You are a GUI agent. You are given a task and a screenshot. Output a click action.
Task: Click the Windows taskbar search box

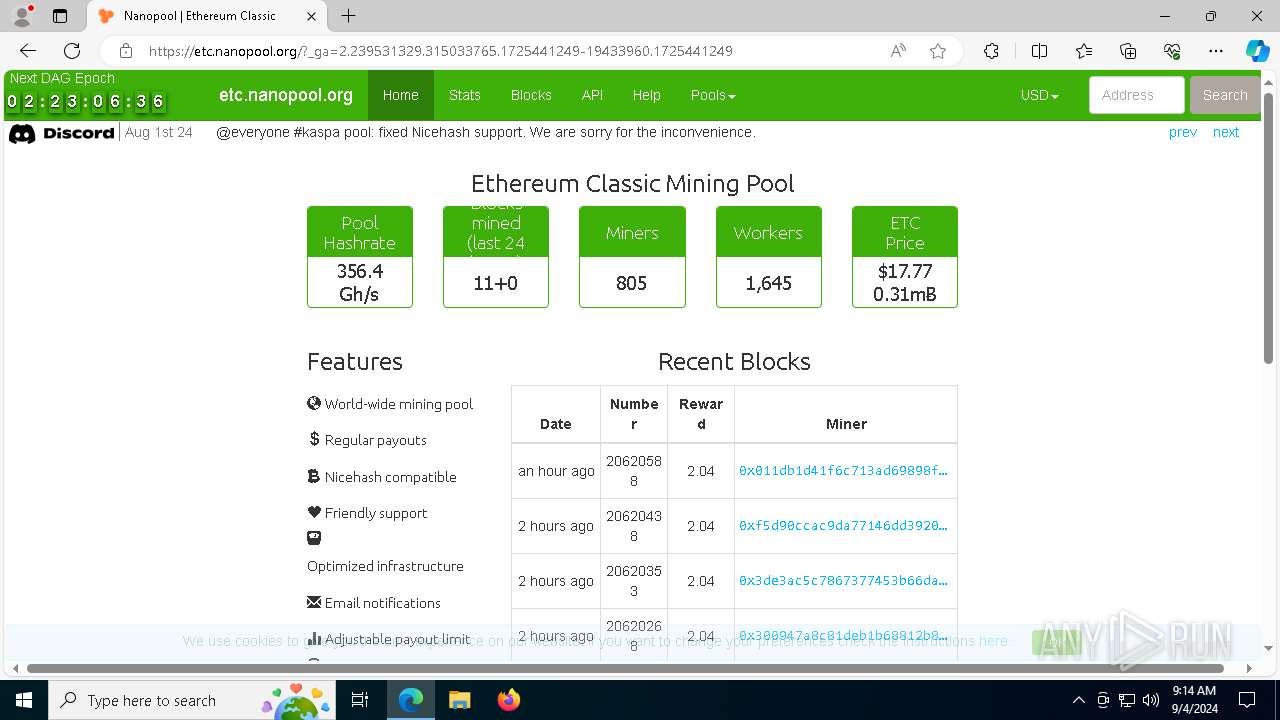point(192,700)
